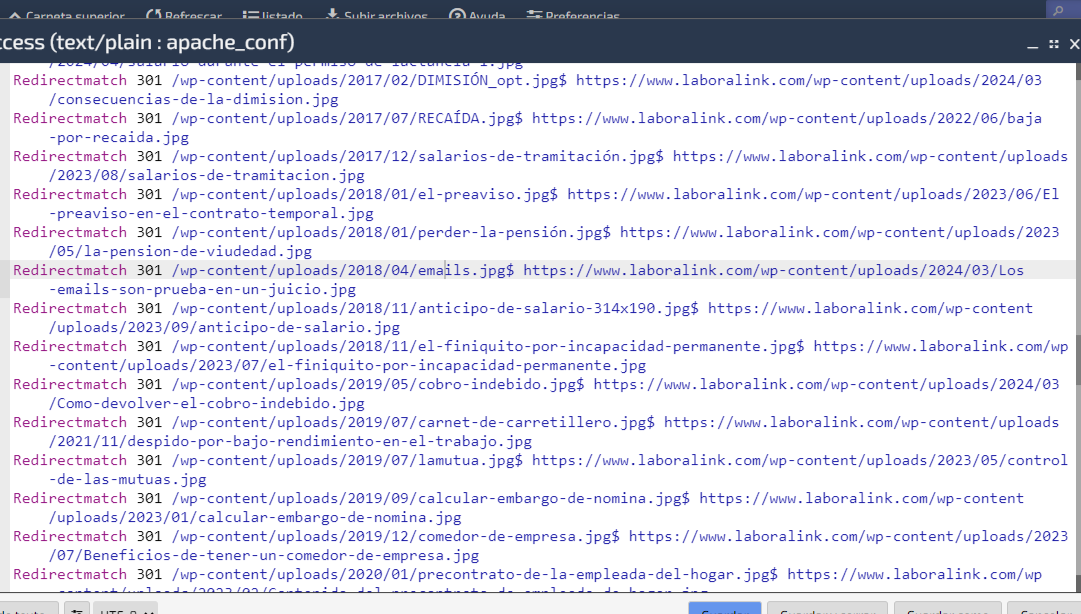This screenshot has height=614, width=1081.
Task: Click the cobro-indebido.jpg$ source path
Action: (x=378, y=384)
